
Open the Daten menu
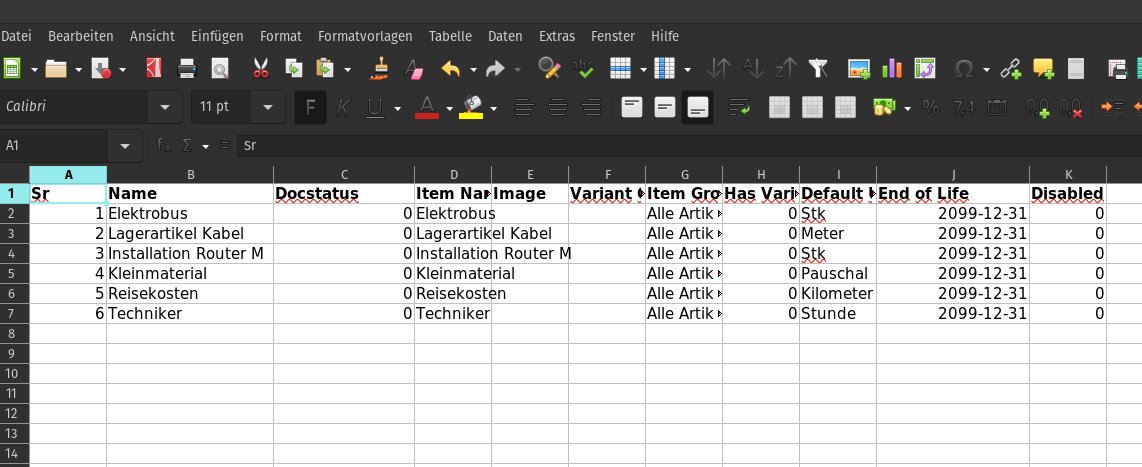[505, 36]
